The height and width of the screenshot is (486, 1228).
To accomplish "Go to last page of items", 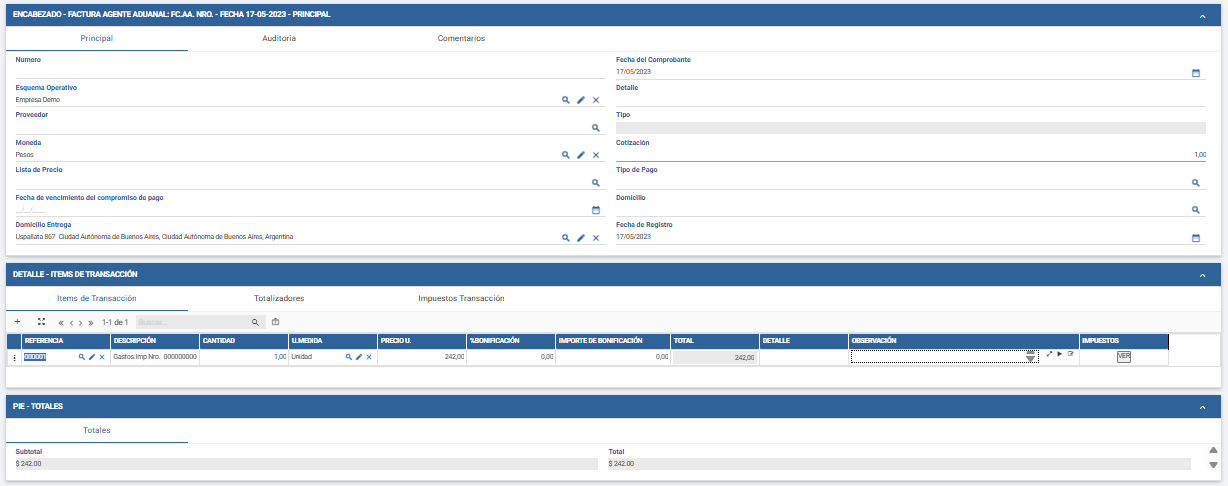I will point(91,323).
